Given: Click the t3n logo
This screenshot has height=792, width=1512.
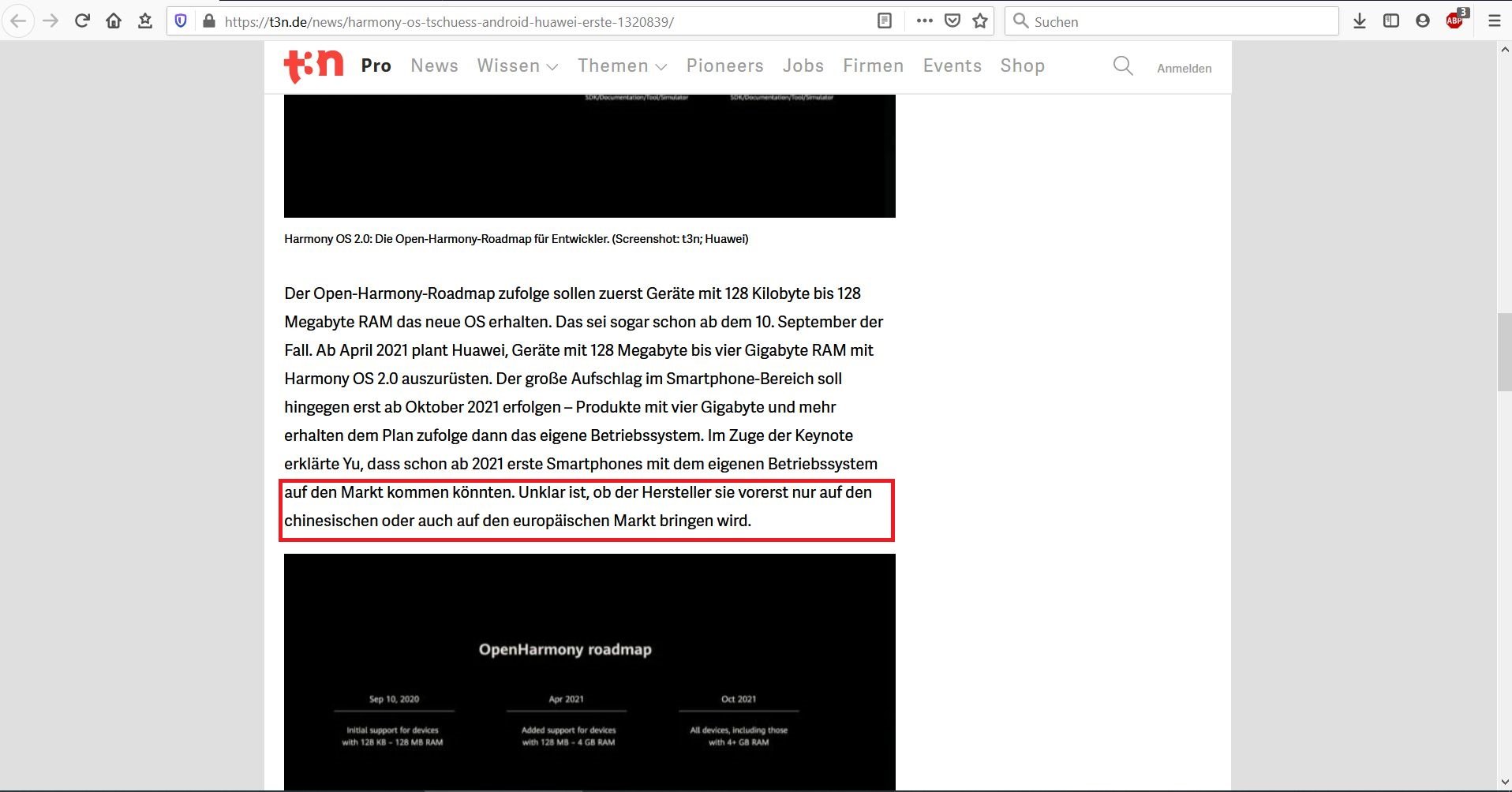Looking at the screenshot, I should pyautogui.click(x=313, y=66).
